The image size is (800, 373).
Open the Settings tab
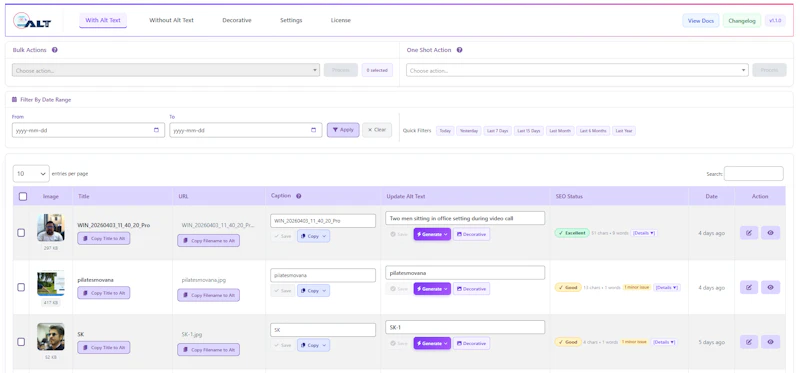[291, 20]
